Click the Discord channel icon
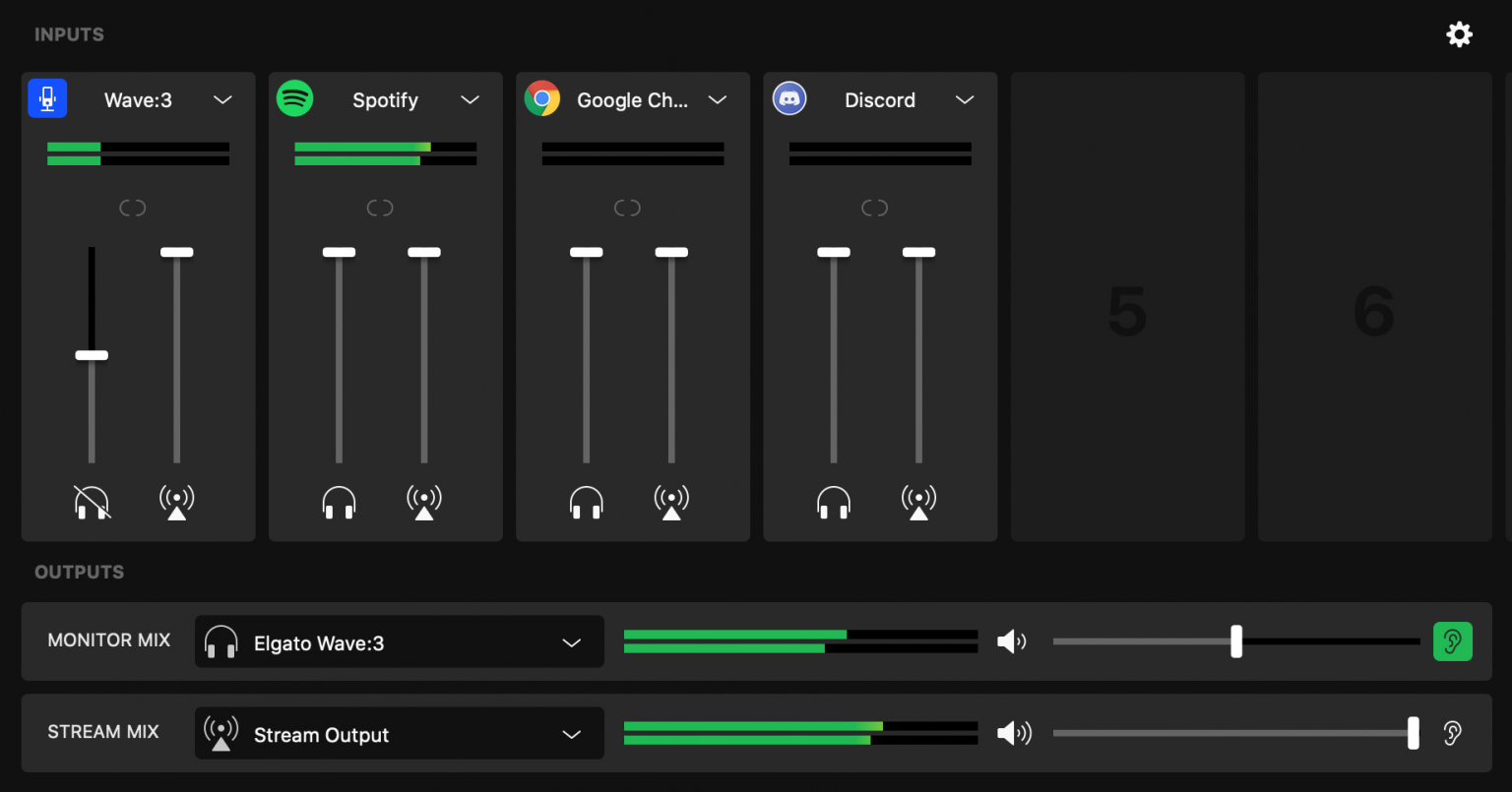The image size is (1512, 792). tap(789, 98)
